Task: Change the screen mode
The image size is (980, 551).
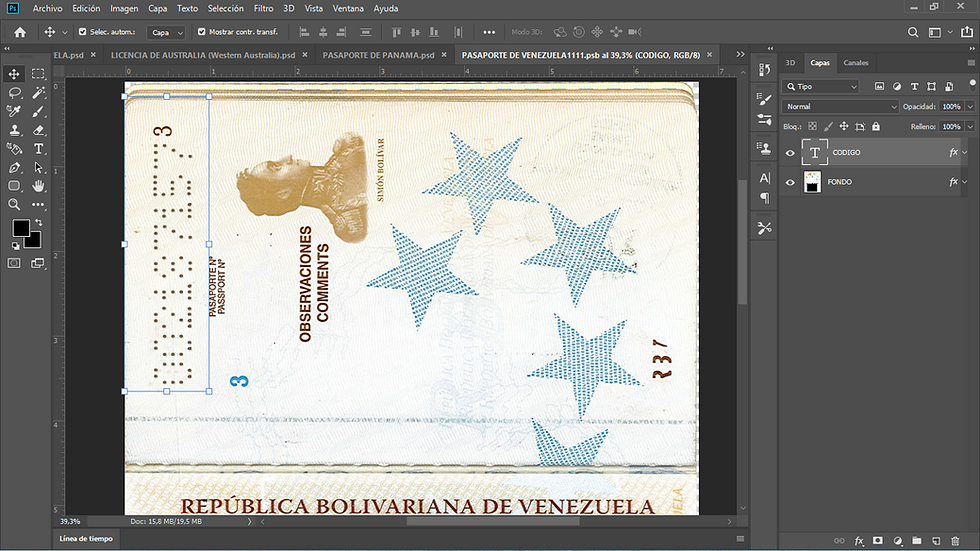Action: point(38,263)
